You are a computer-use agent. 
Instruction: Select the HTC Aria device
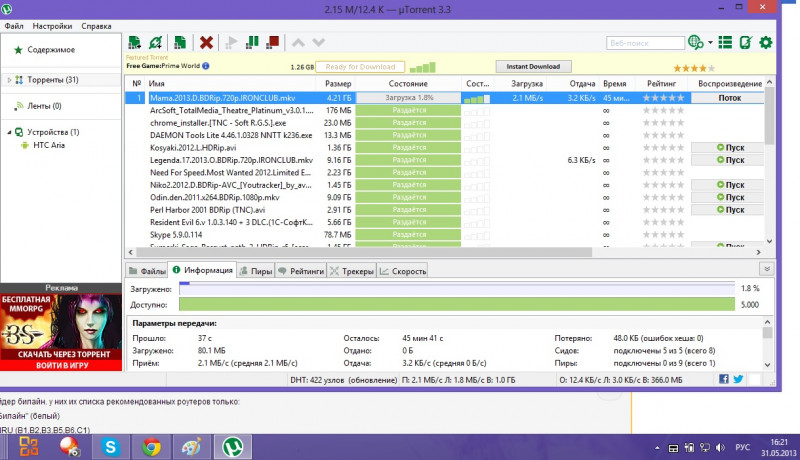tap(48, 145)
